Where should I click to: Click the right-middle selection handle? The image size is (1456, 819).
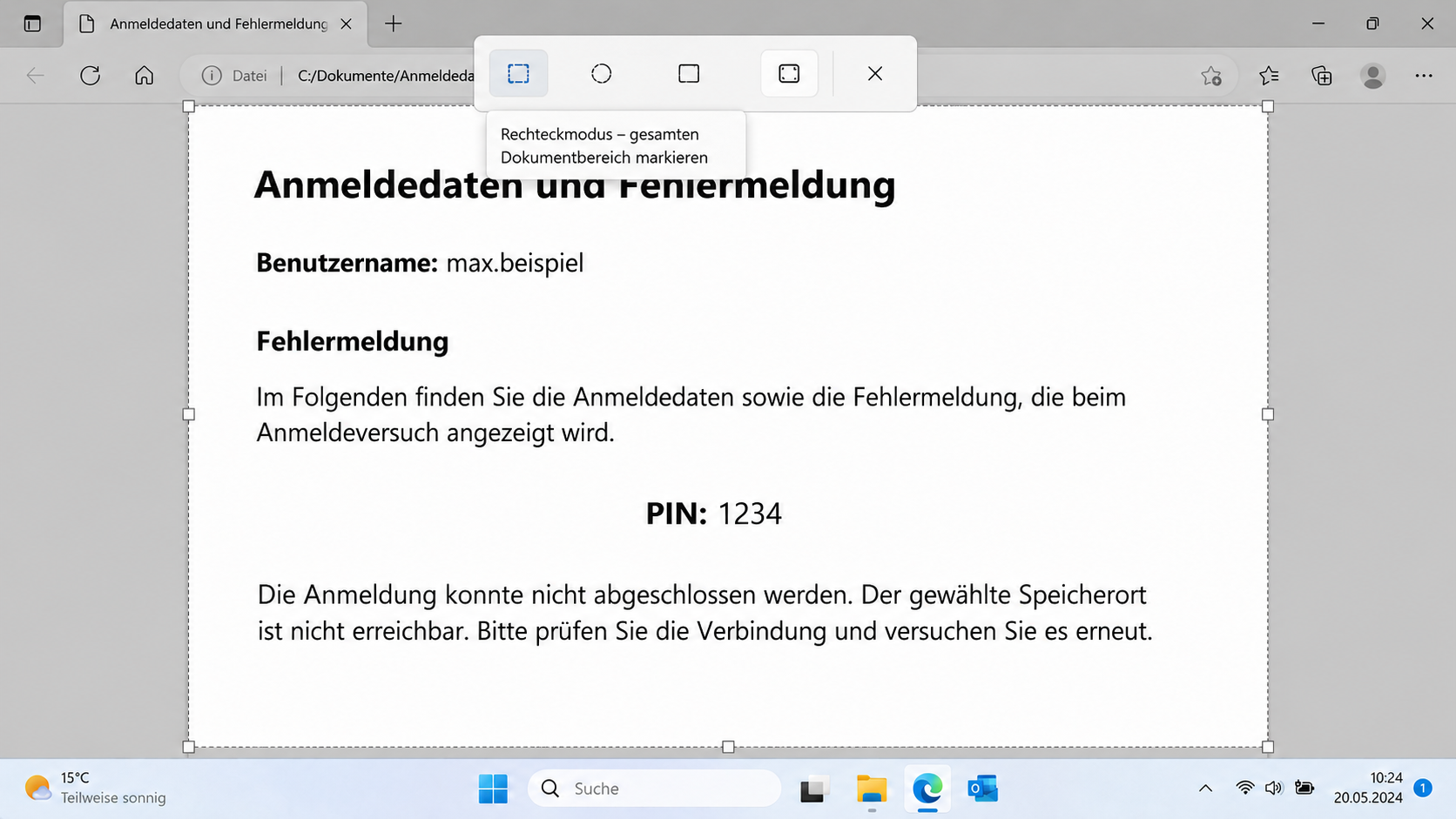click(1268, 414)
